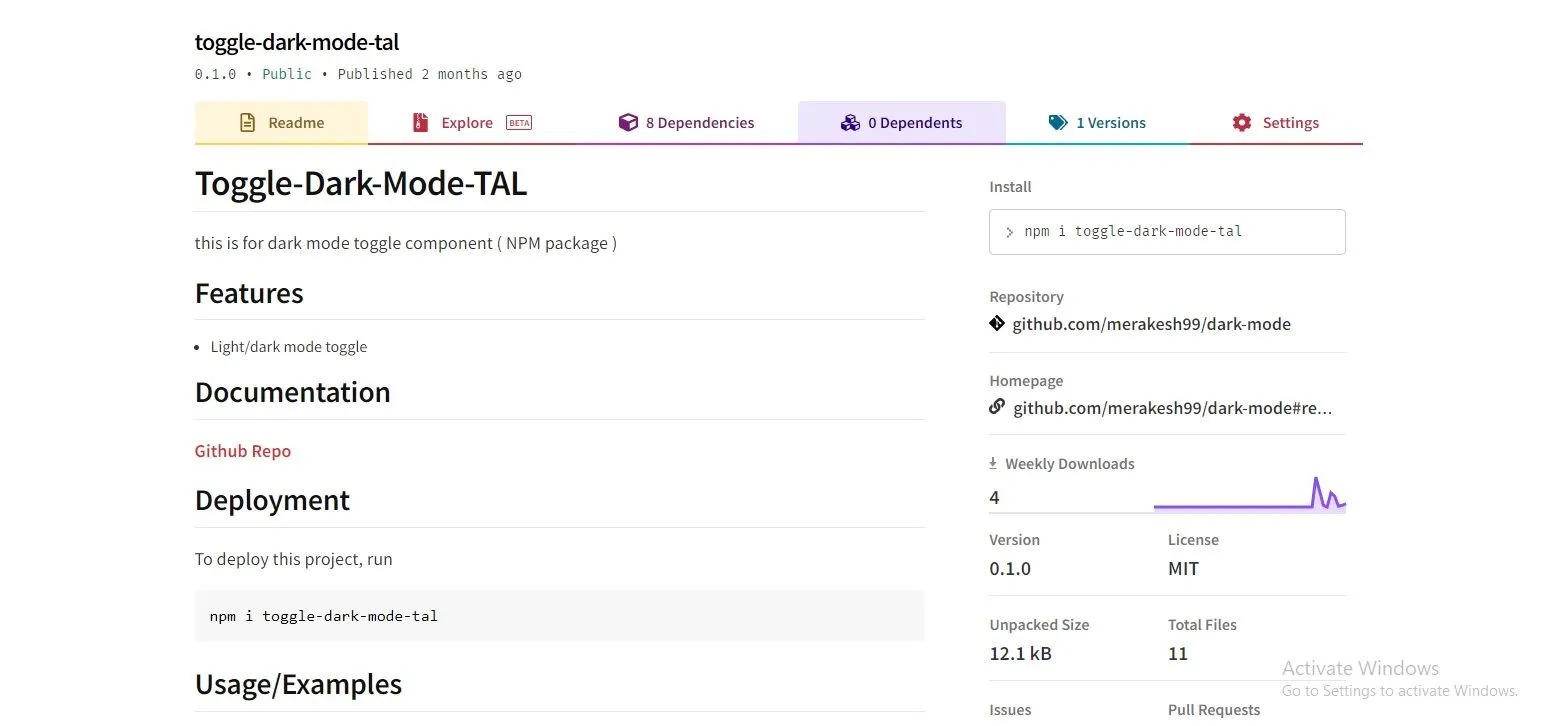The image size is (1555, 726).
Task: Click the Settings gear icon
Action: (x=1241, y=121)
